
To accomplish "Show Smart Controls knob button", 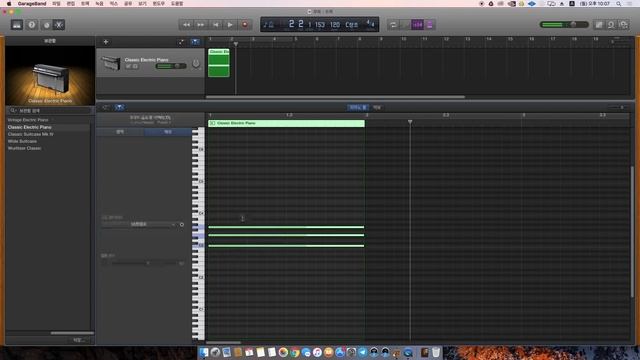I will [46, 25].
